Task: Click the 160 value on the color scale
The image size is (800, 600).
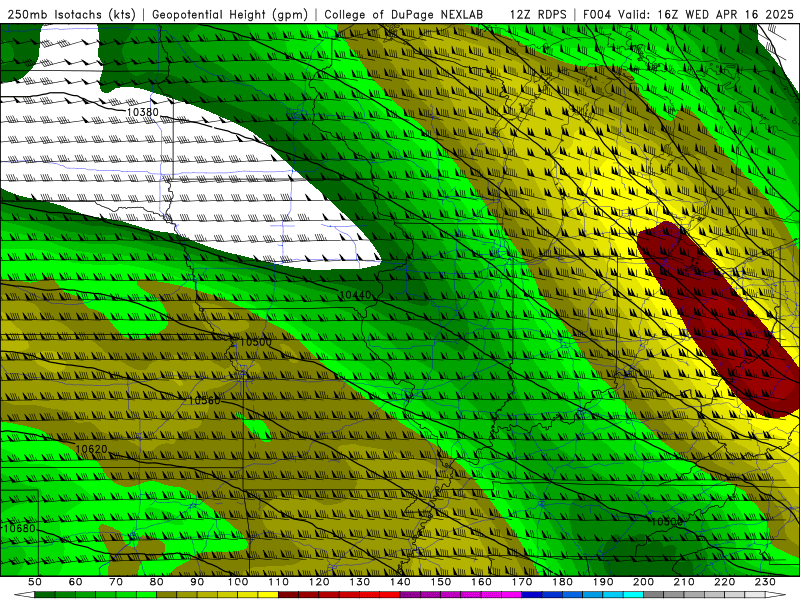Action: pyautogui.click(x=481, y=582)
